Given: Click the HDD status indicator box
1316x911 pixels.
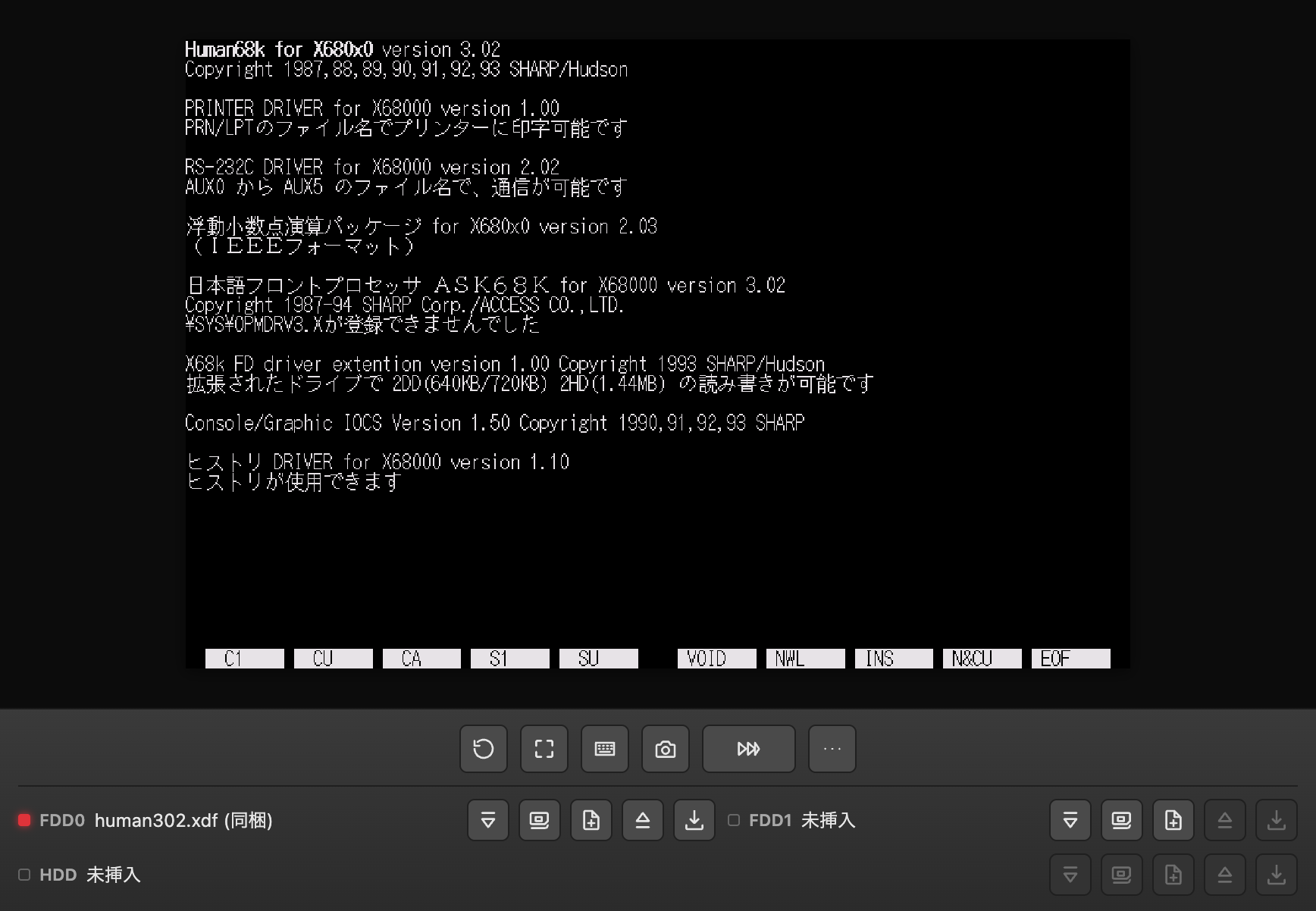Looking at the screenshot, I should (24, 875).
